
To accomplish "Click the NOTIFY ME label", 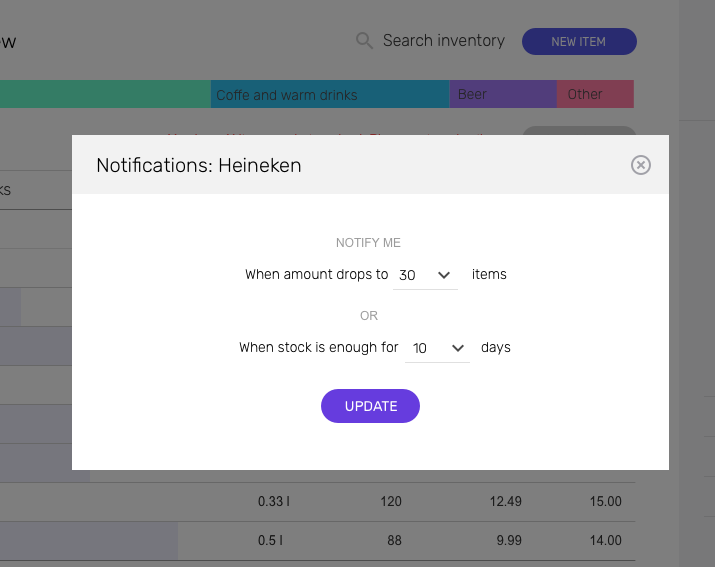I will 368,243.
